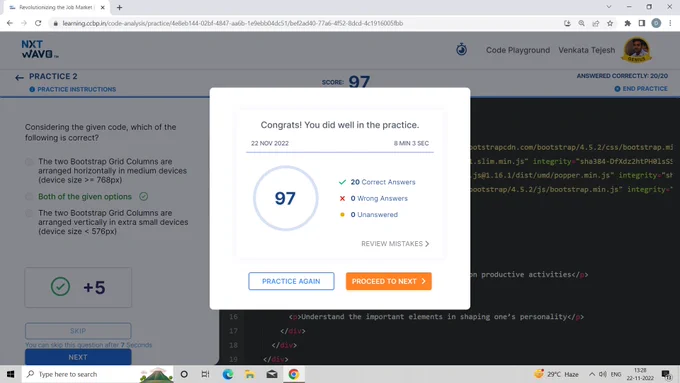Click the 0 Wrong Answers text
The width and height of the screenshot is (680, 383).
point(379,199)
